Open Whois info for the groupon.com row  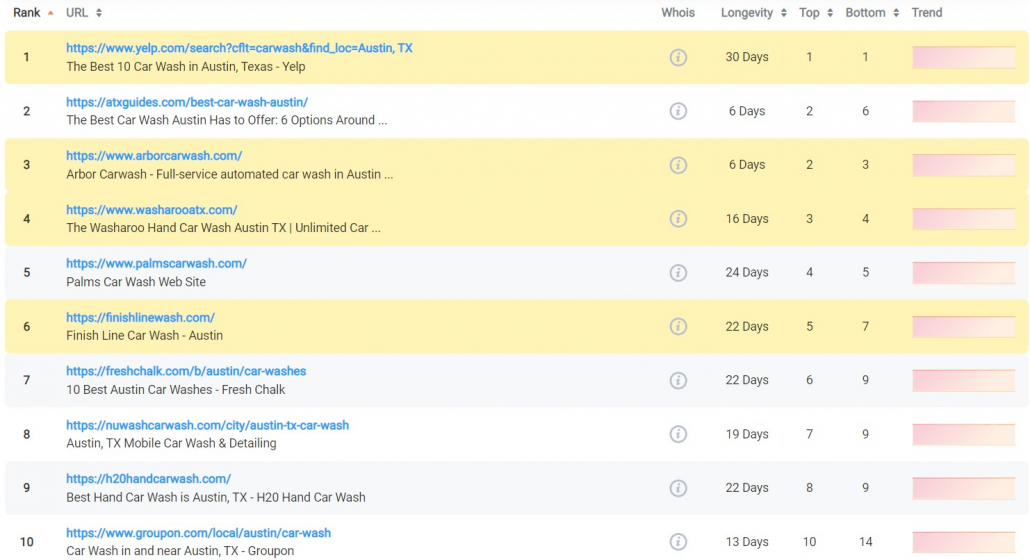click(678, 542)
